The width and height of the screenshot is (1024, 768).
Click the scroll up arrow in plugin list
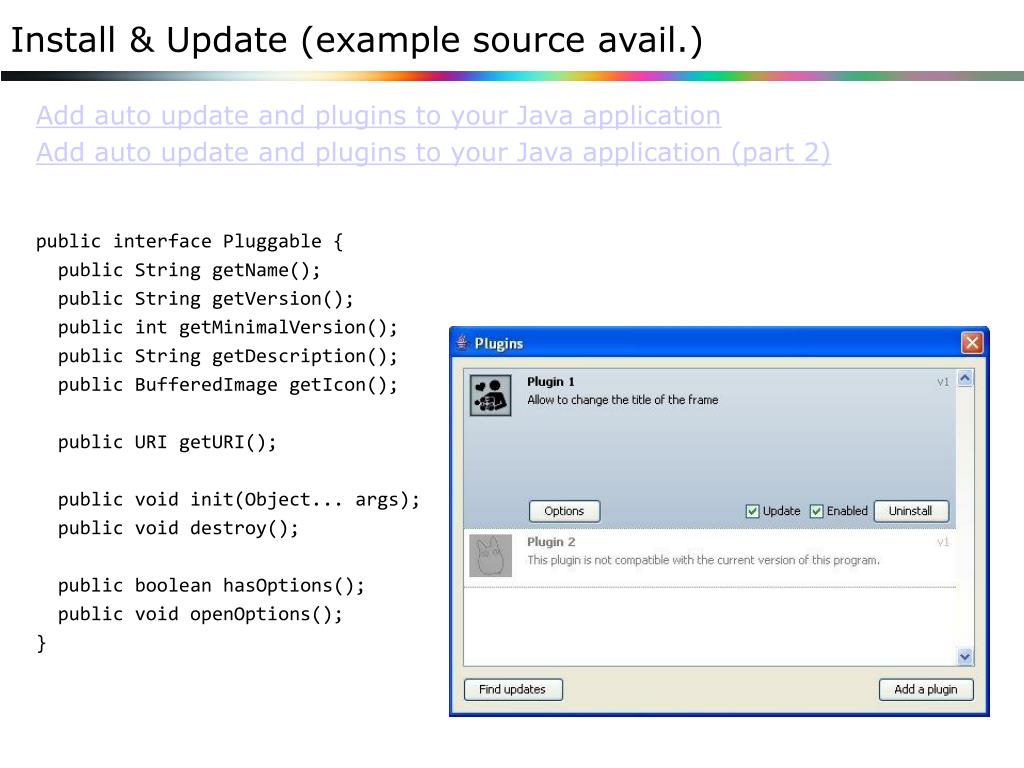point(965,379)
